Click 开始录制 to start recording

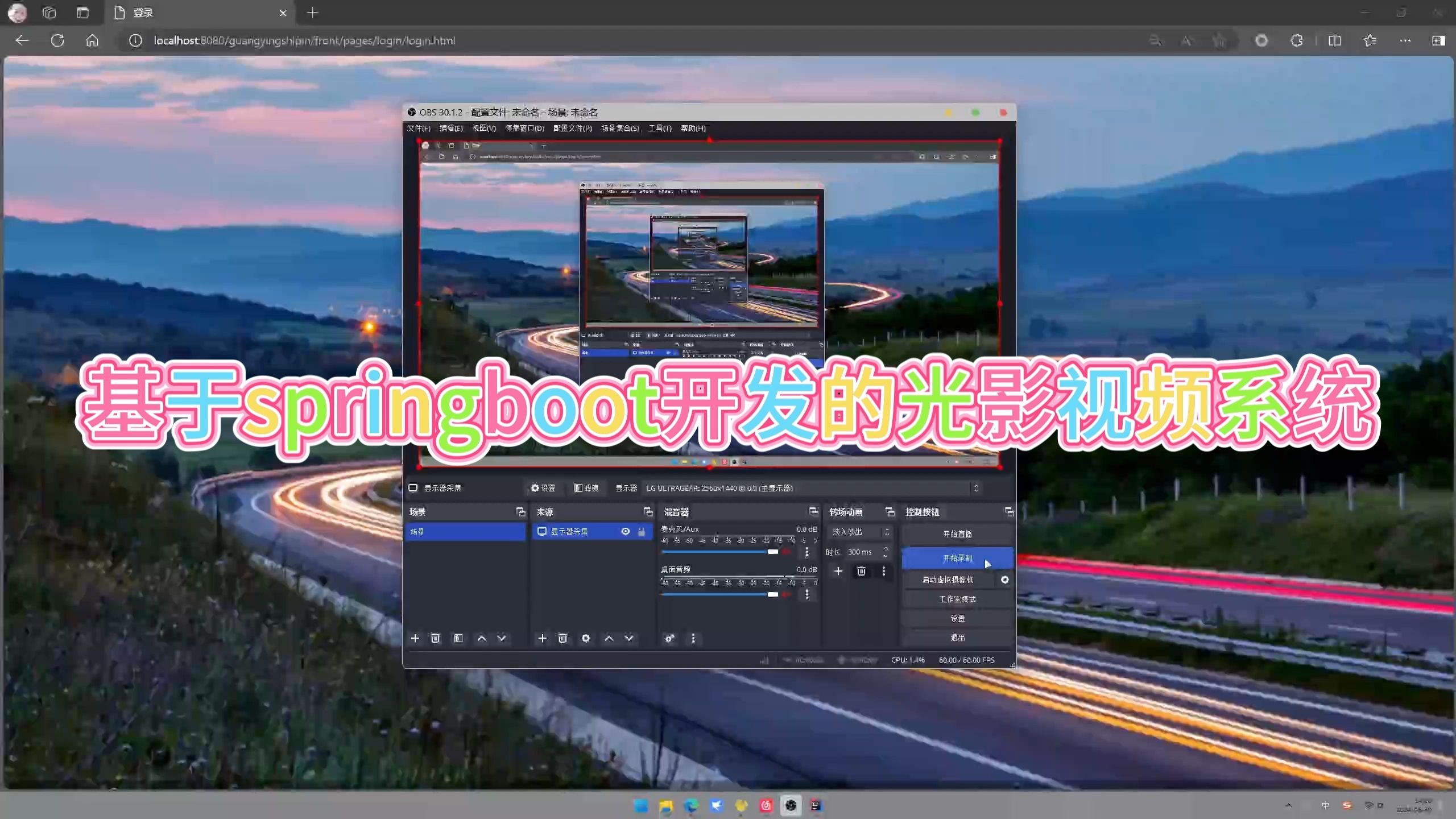(957, 558)
